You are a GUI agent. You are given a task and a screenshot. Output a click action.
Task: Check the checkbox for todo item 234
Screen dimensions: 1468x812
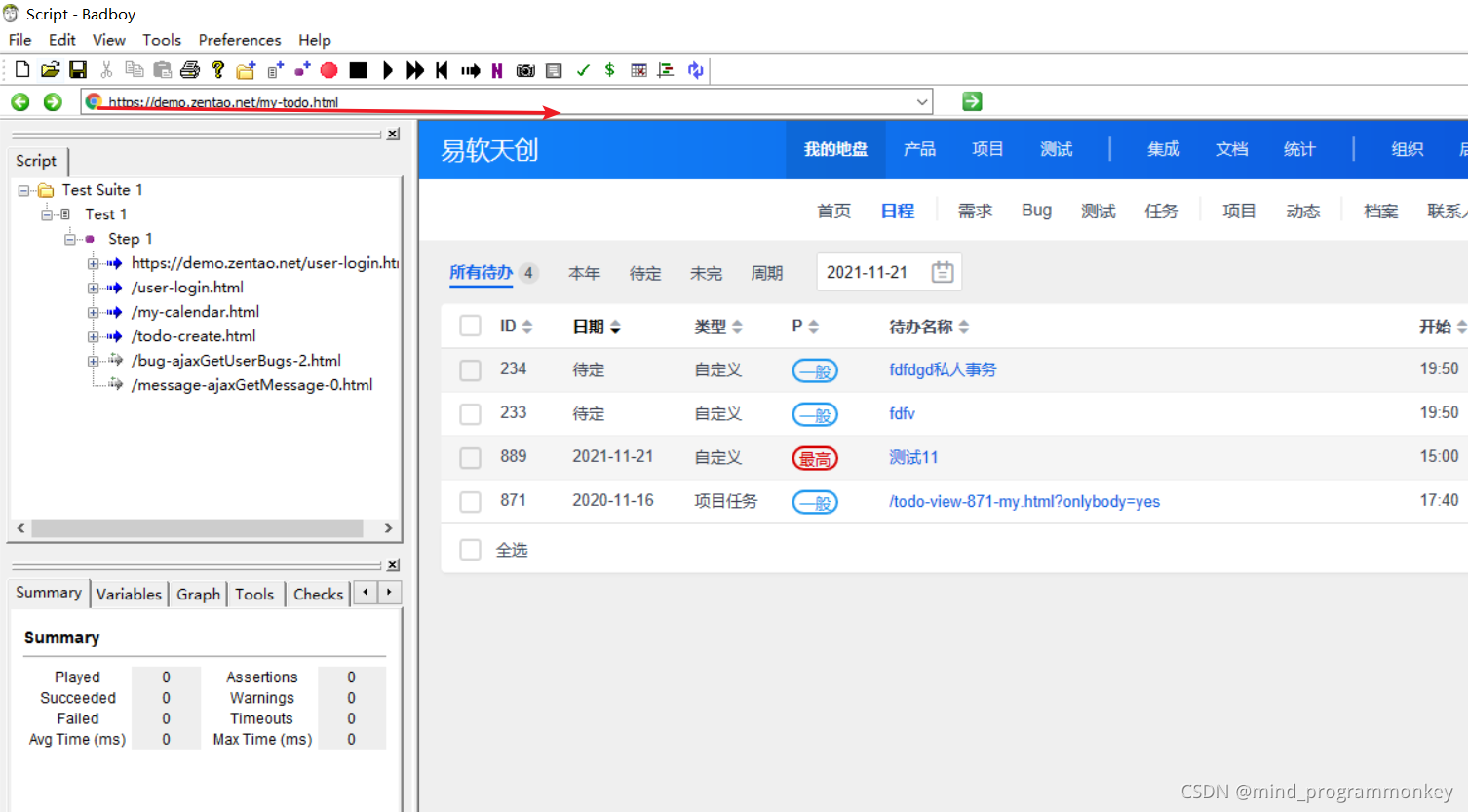tap(470, 369)
